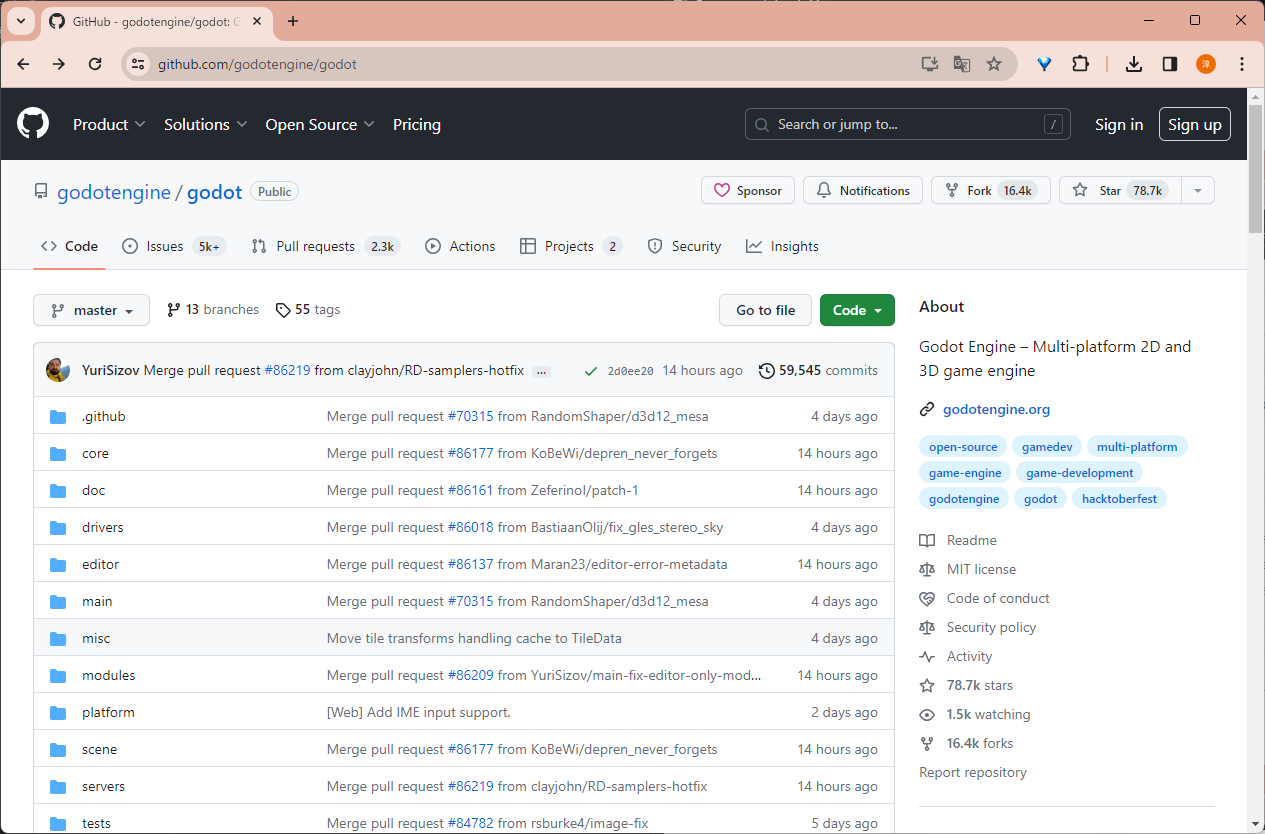
Task: Expand the commit message ellipsis
Action: click(542, 371)
